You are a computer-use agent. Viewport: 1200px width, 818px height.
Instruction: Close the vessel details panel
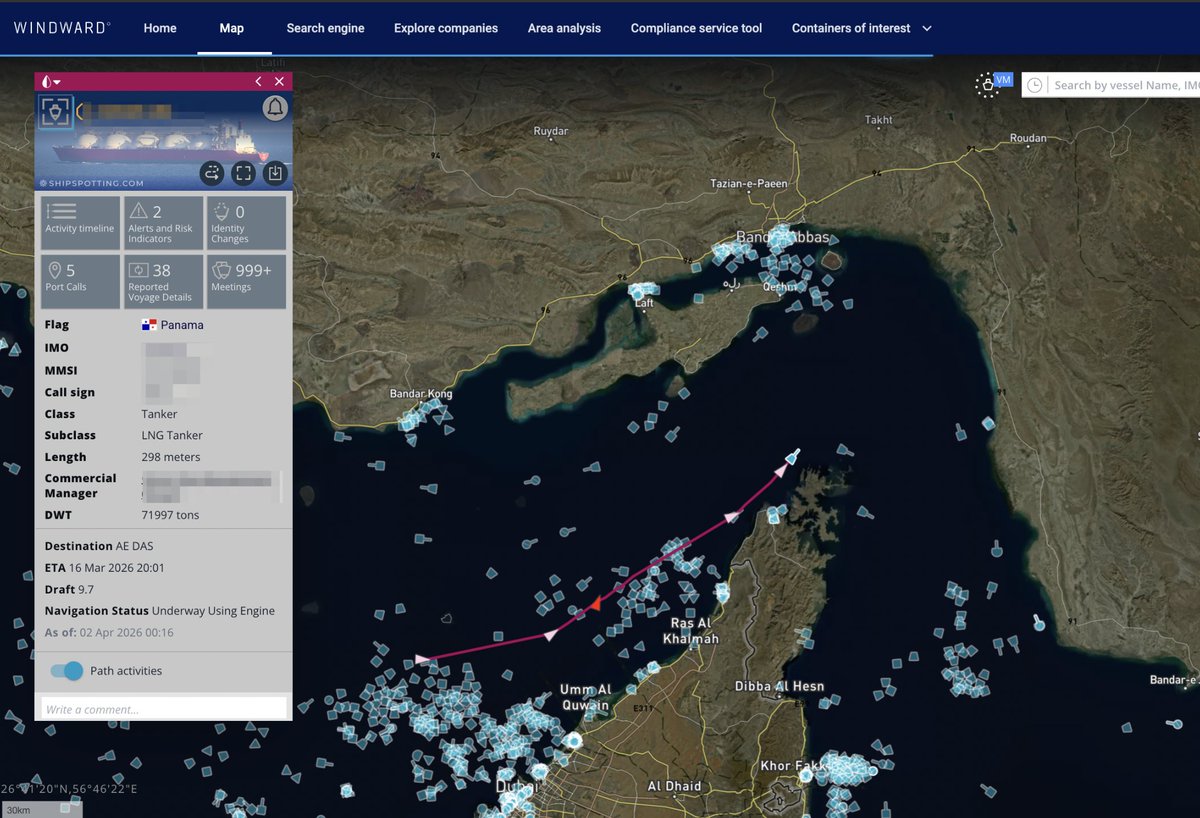[279, 82]
